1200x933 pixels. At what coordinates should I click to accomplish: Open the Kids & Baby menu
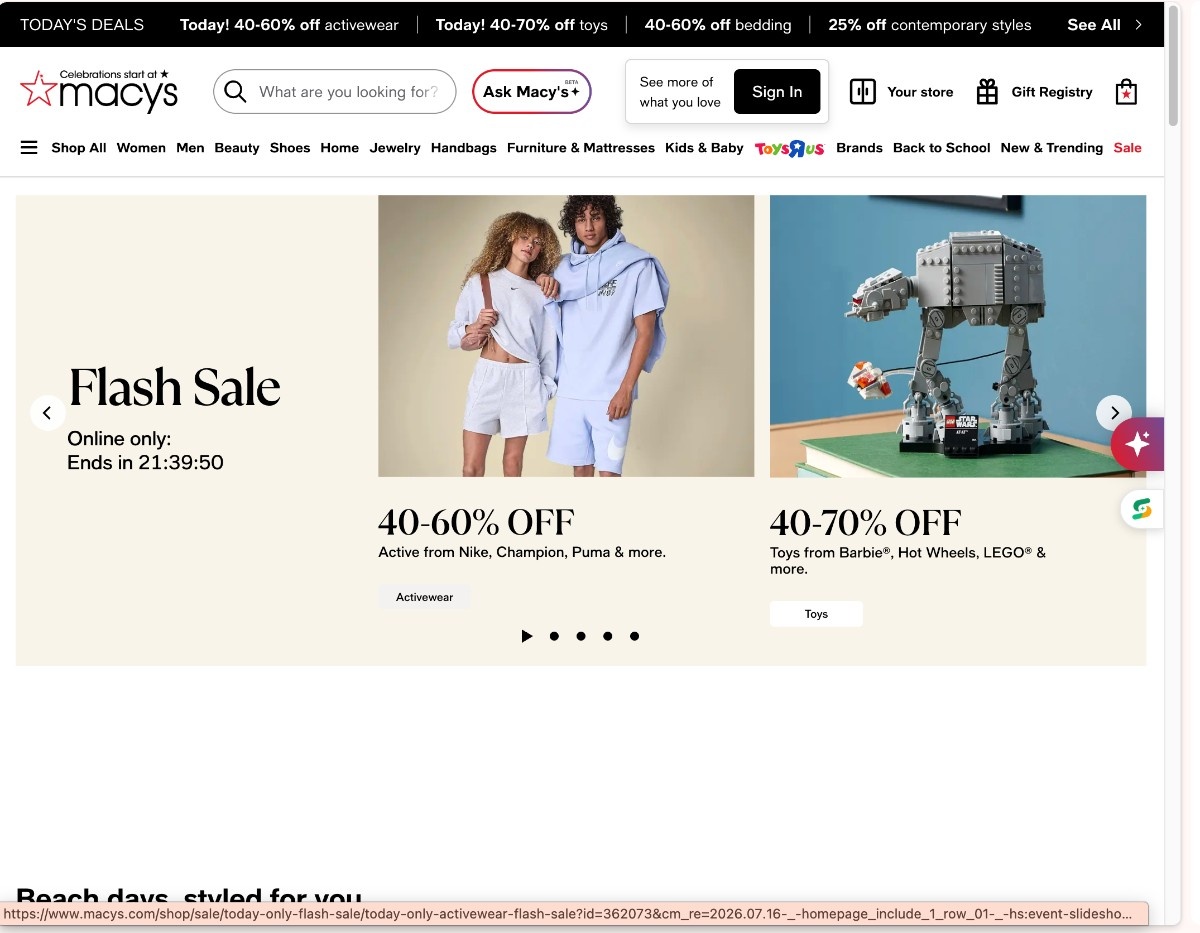tap(704, 148)
